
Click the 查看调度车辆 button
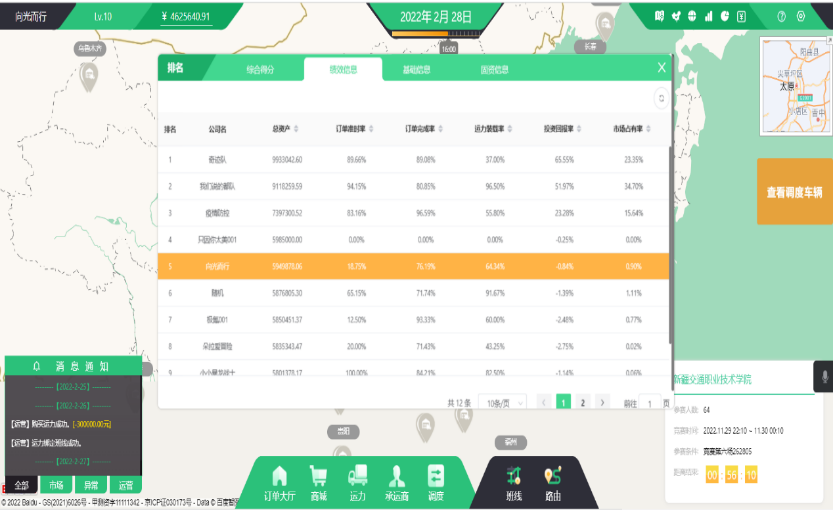[x=794, y=192]
